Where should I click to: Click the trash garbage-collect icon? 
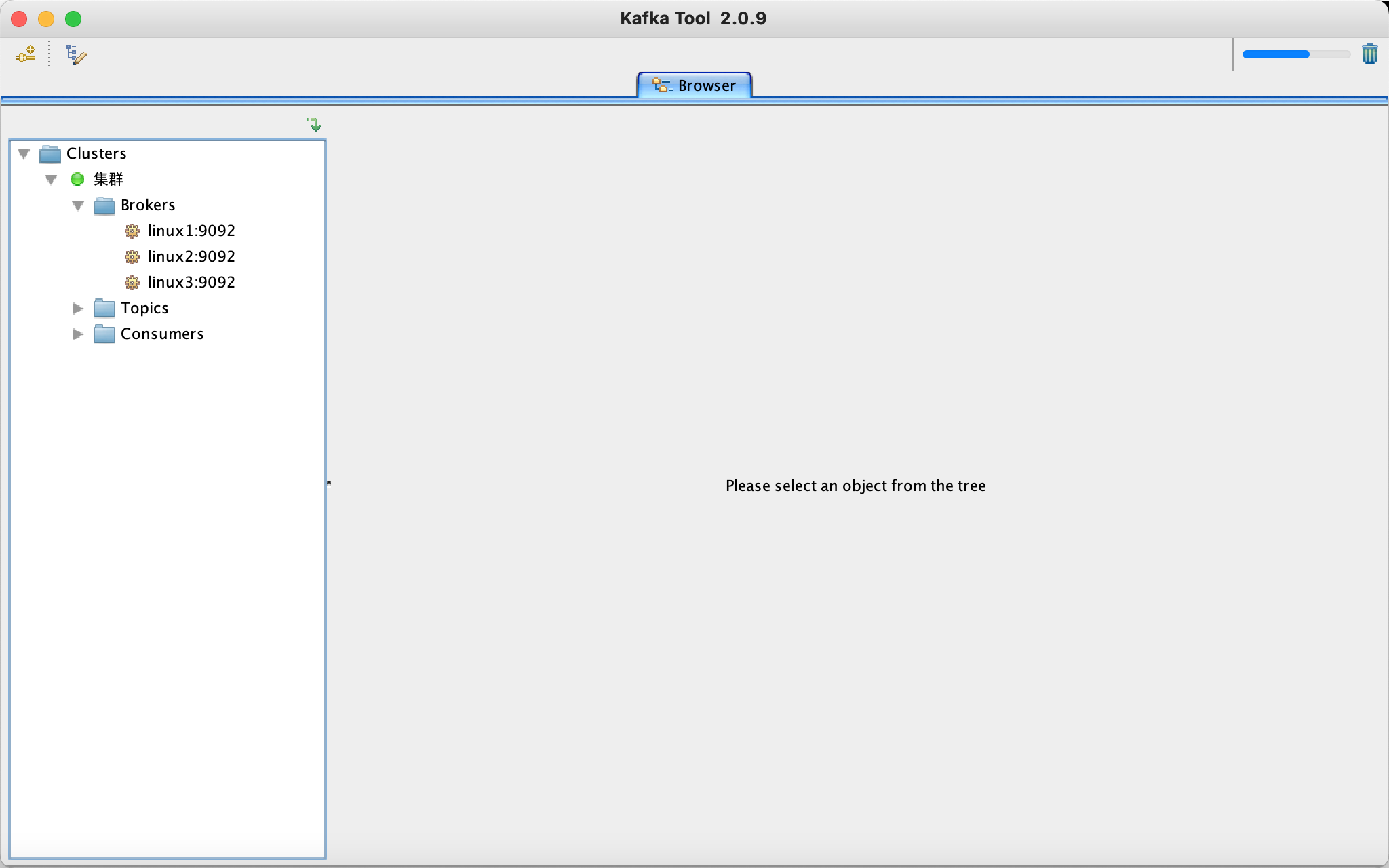pos(1369,54)
